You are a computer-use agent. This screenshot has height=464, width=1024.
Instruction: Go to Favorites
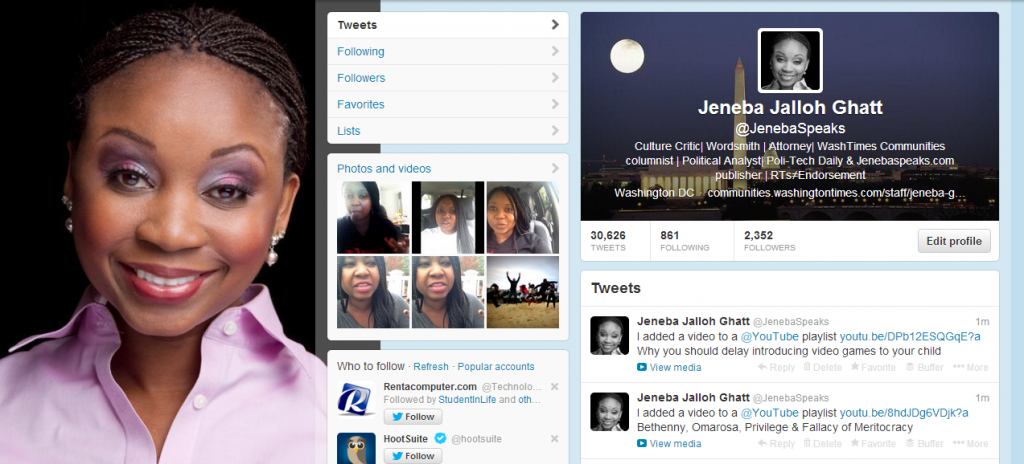click(448, 104)
